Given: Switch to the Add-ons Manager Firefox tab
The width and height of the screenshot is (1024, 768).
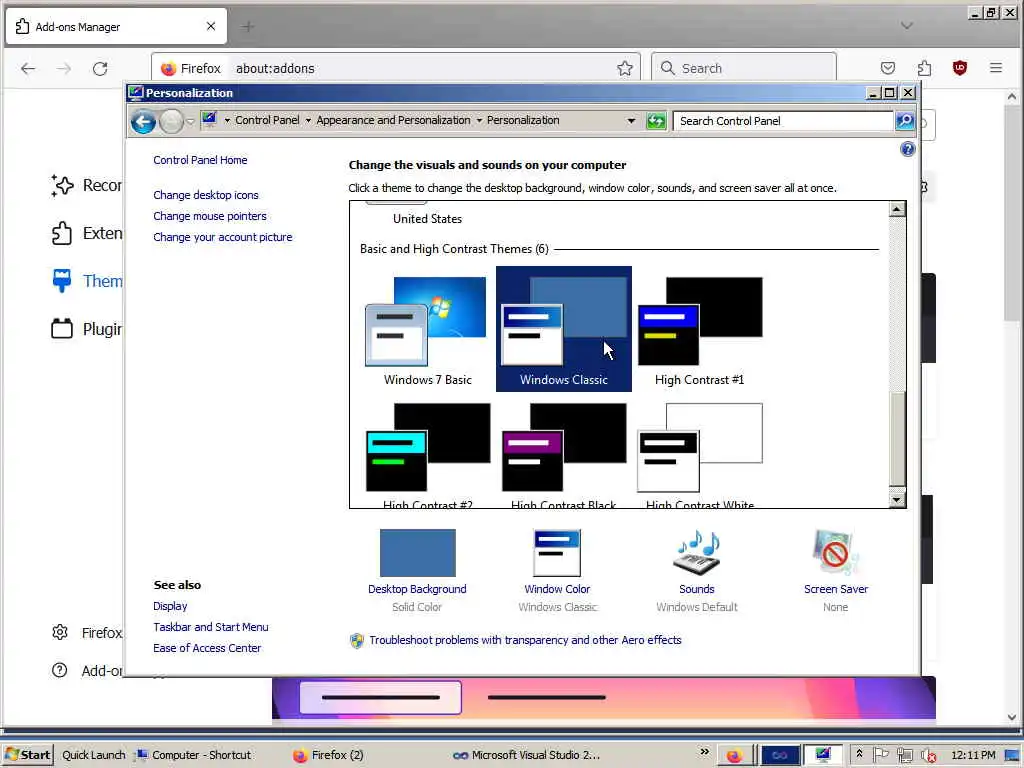Looking at the screenshot, I should tap(116, 27).
